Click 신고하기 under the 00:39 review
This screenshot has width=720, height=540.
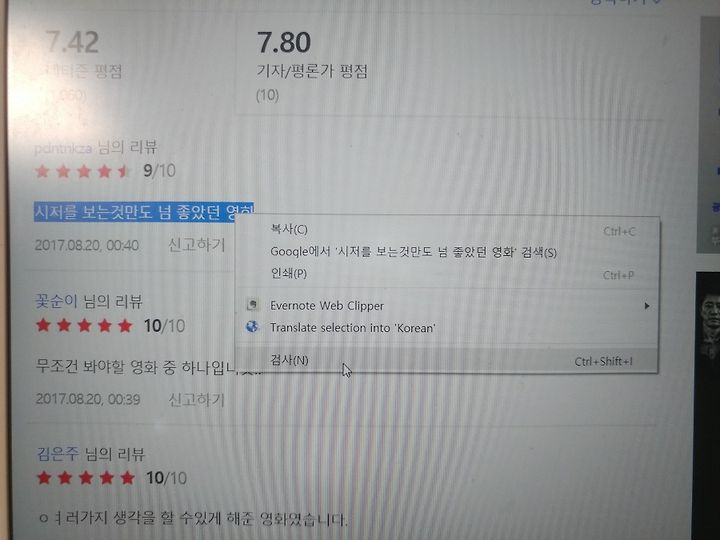(x=197, y=399)
